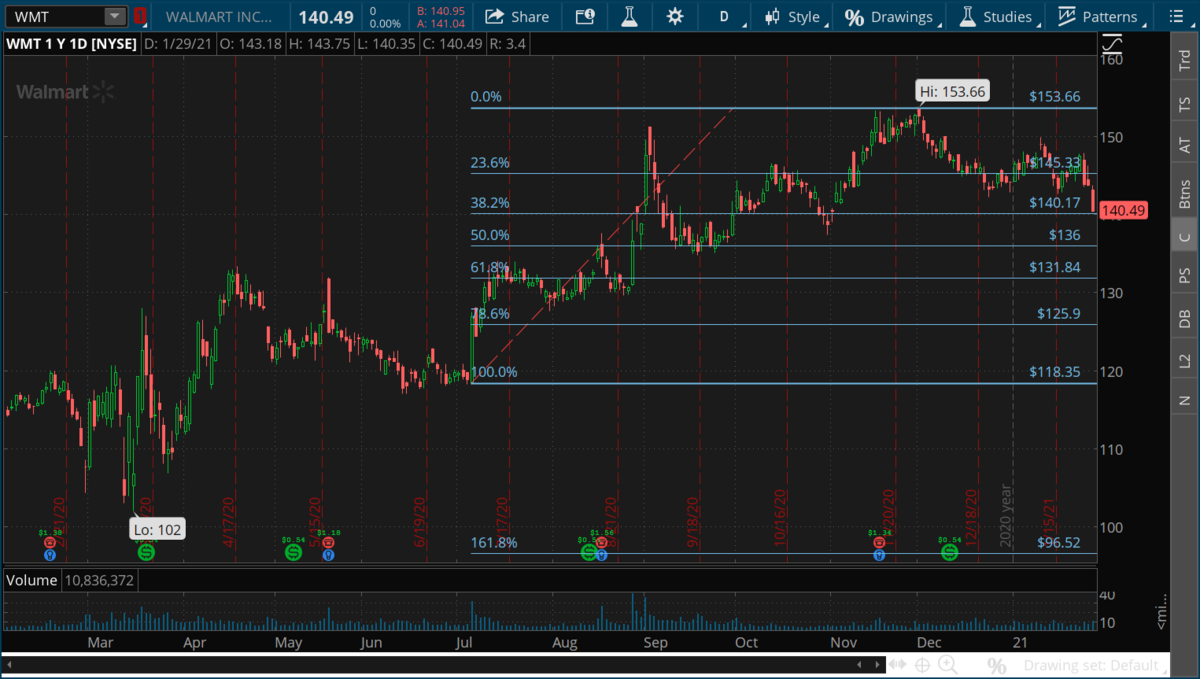Click the 161.8% Fibonacci extension label
This screenshot has width=1200, height=679.
(494, 544)
